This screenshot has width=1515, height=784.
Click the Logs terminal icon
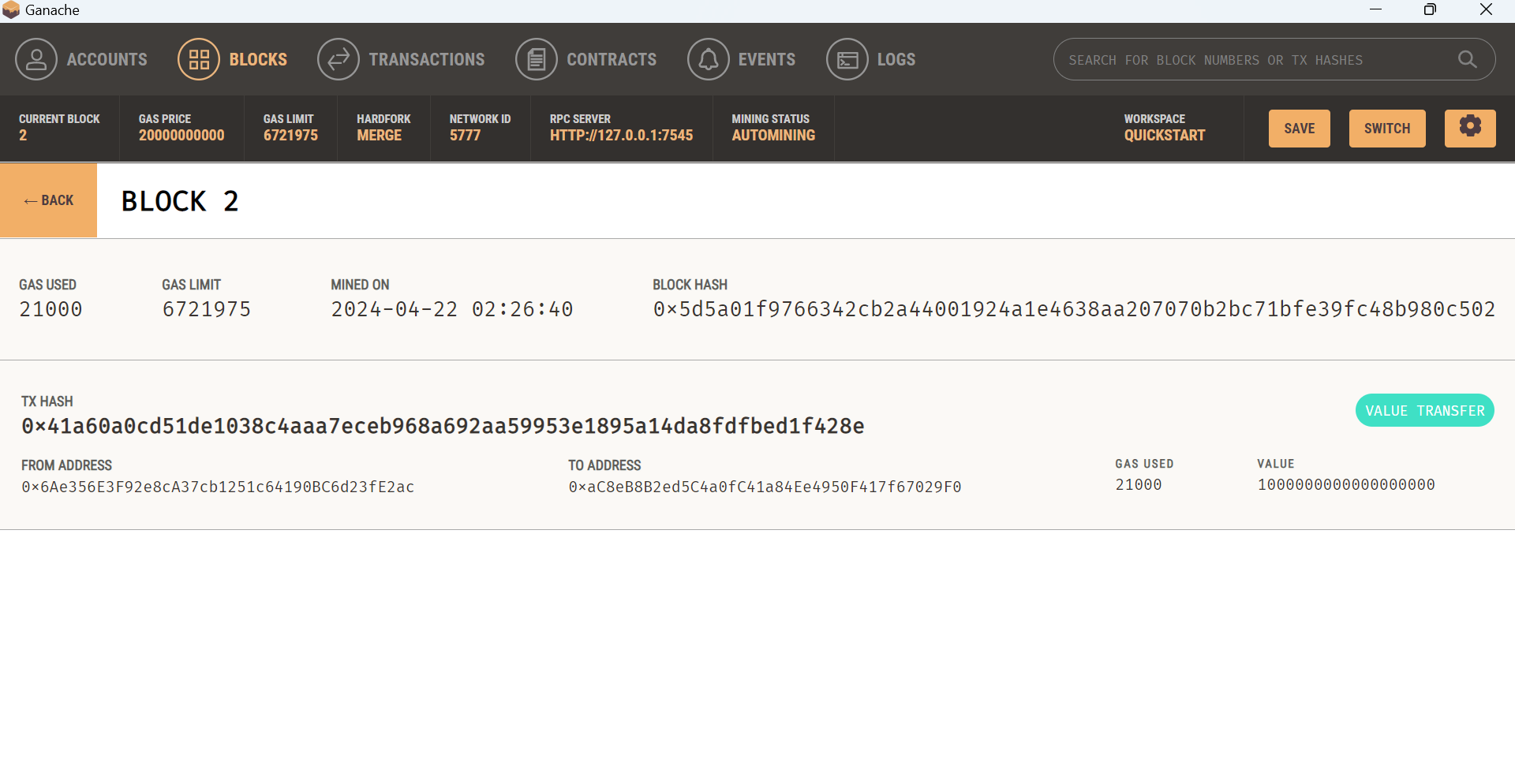tap(847, 59)
